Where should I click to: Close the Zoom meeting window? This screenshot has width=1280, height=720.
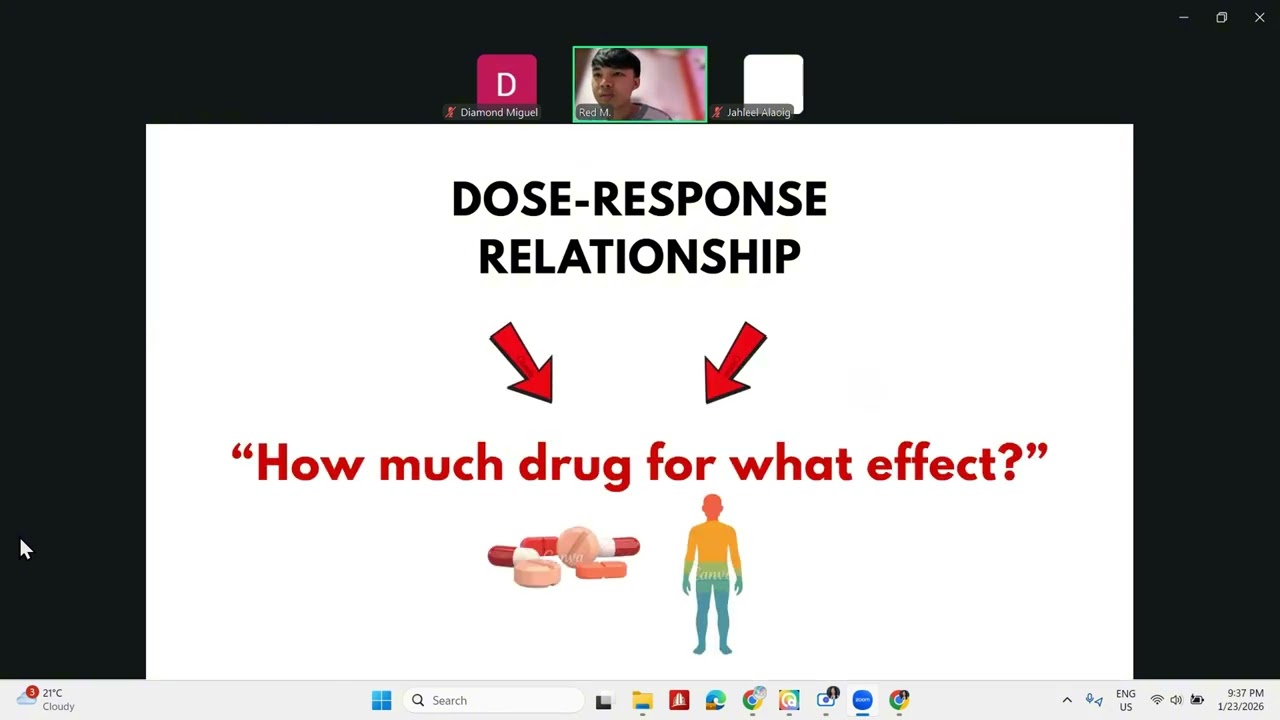[1259, 17]
